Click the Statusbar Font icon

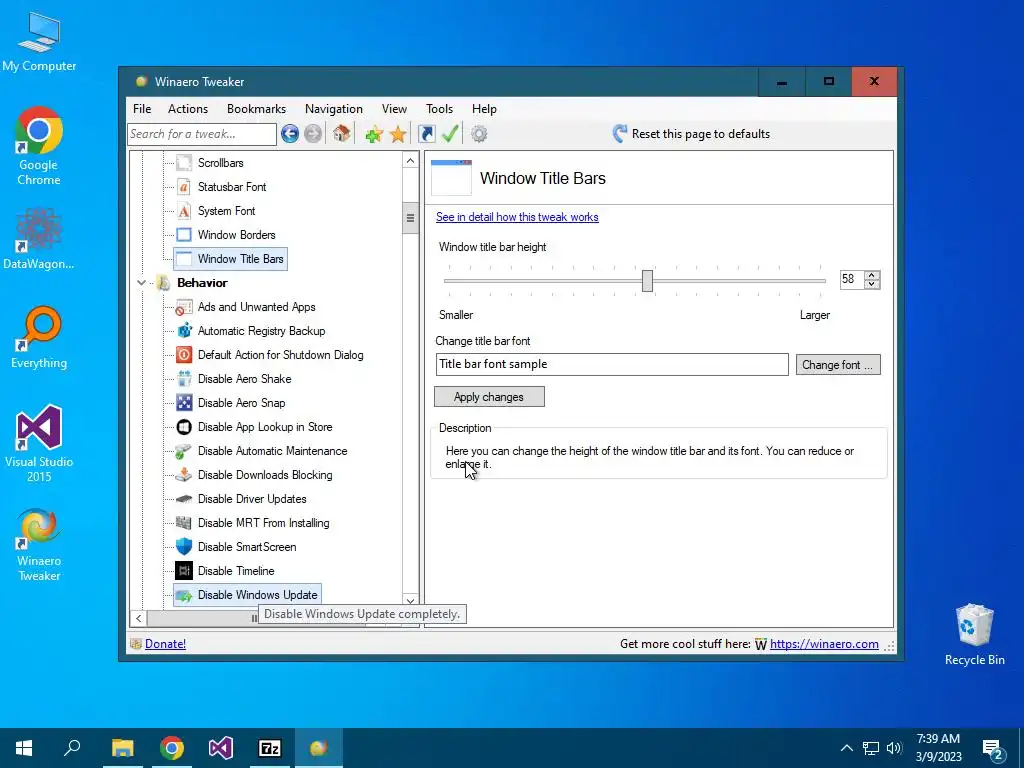(x=184, y=187)
